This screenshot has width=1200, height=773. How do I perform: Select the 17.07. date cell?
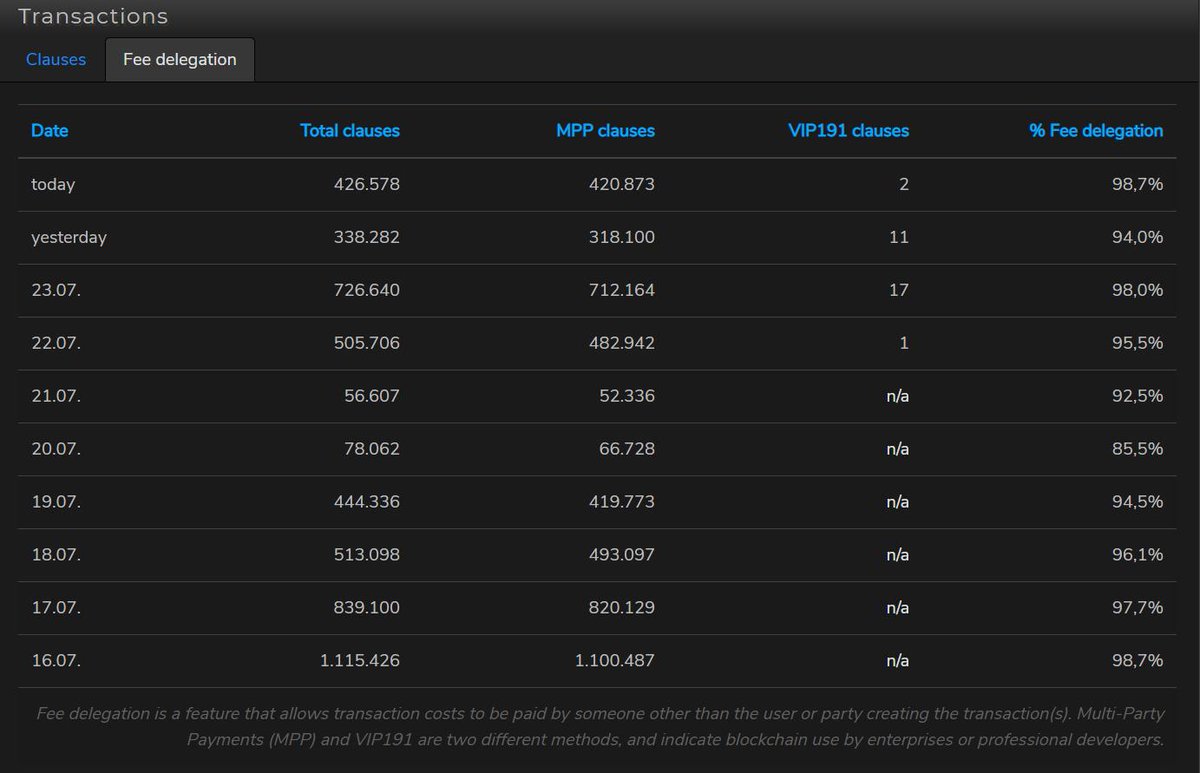click(56, 608)
